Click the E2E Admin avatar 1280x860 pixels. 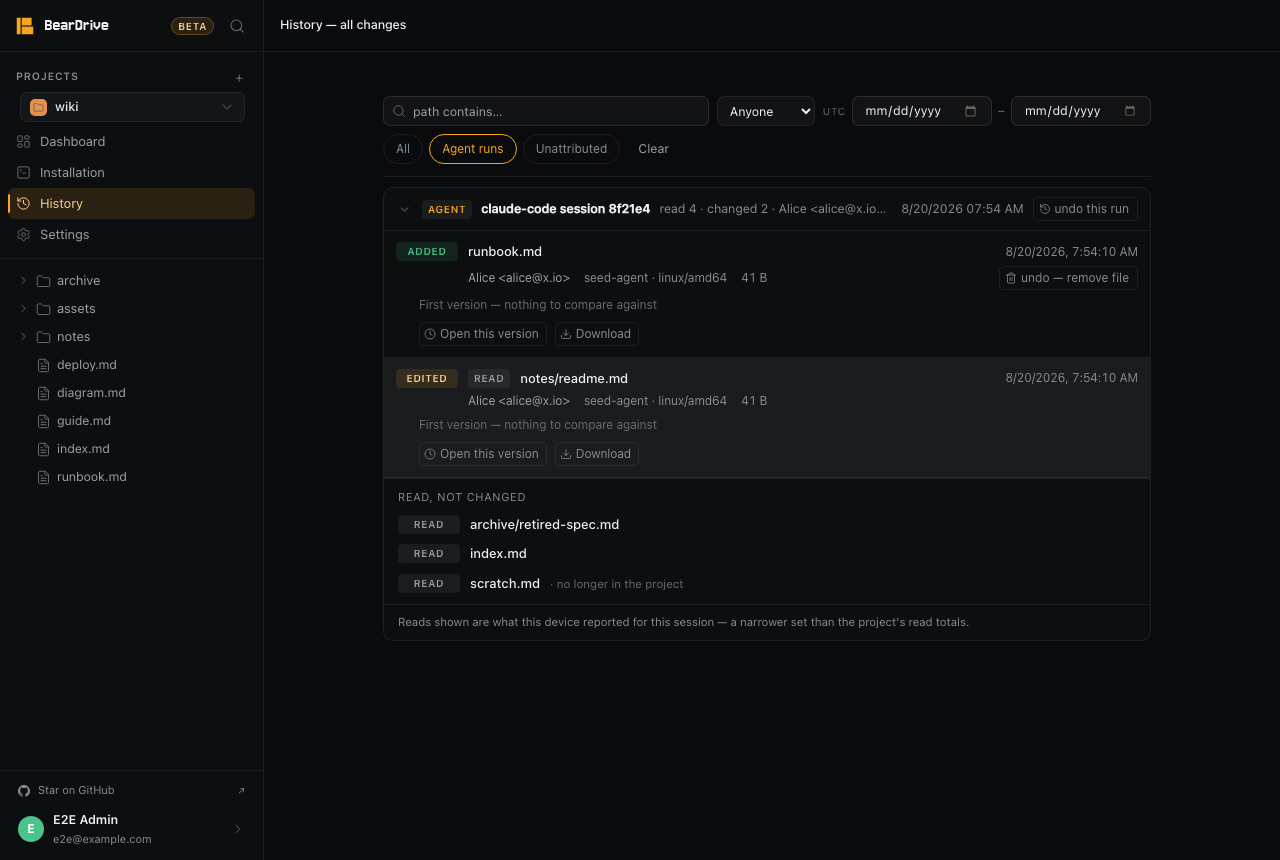point(31,829)
